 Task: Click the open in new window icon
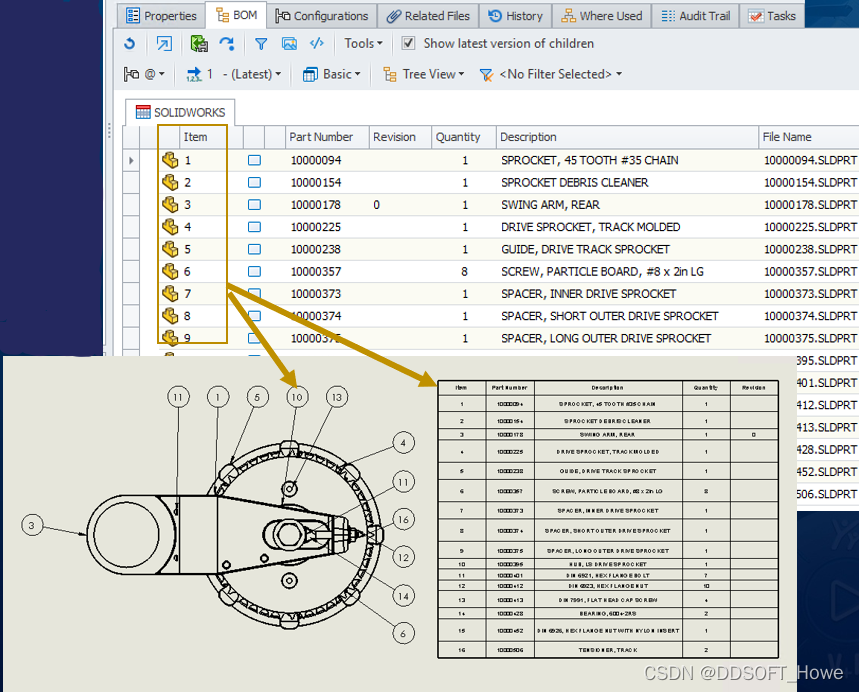(x=164, y=43)
